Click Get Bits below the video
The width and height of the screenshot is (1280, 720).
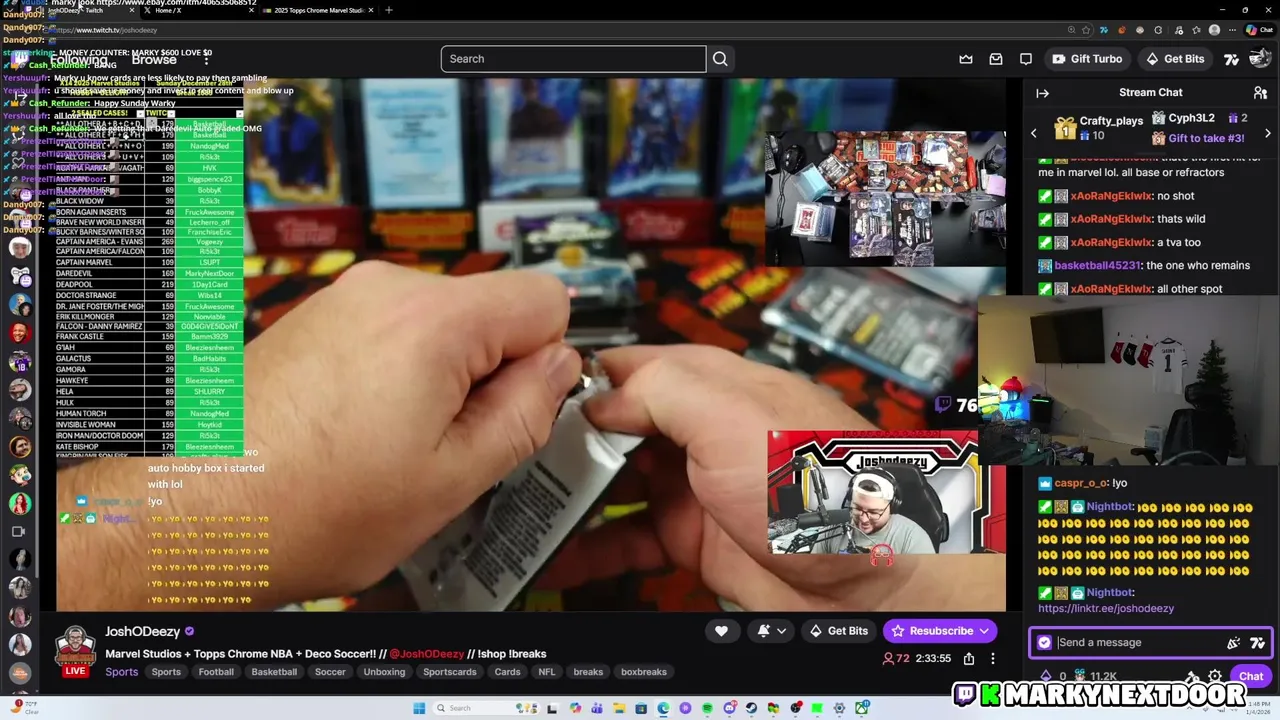839,631
